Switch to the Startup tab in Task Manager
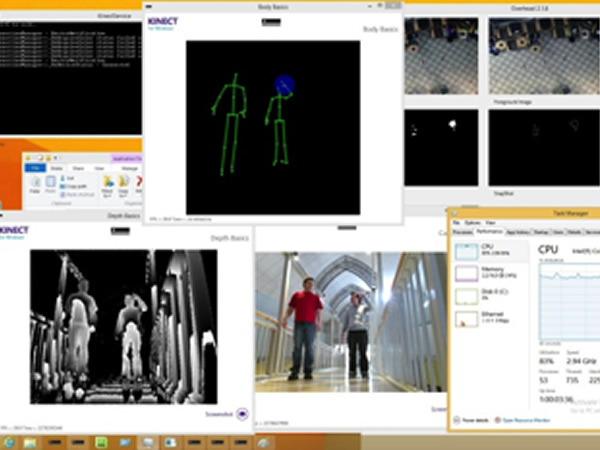The image size is (600, 450). (541, 232)
